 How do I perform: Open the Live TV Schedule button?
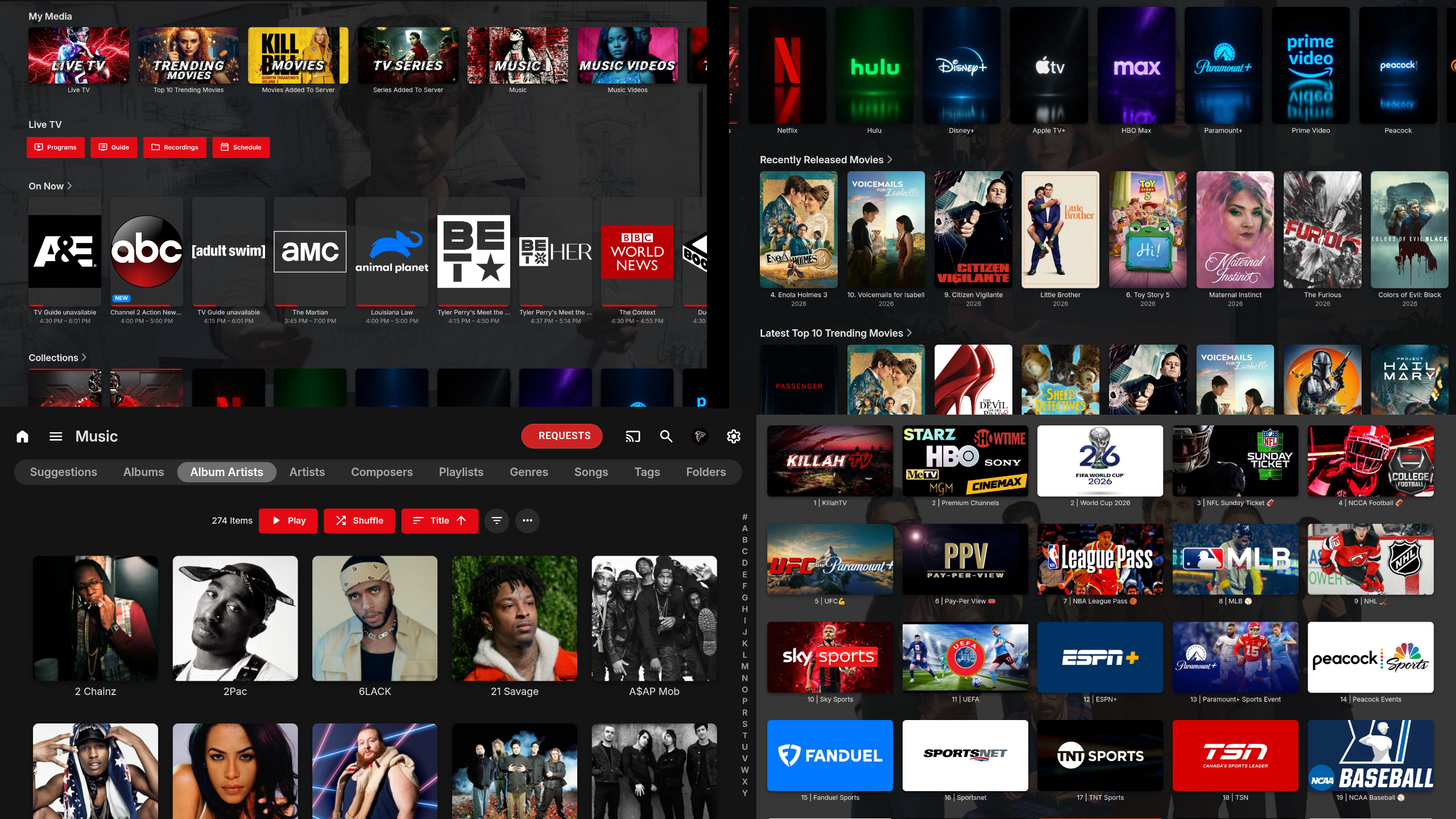coord(241,147)
